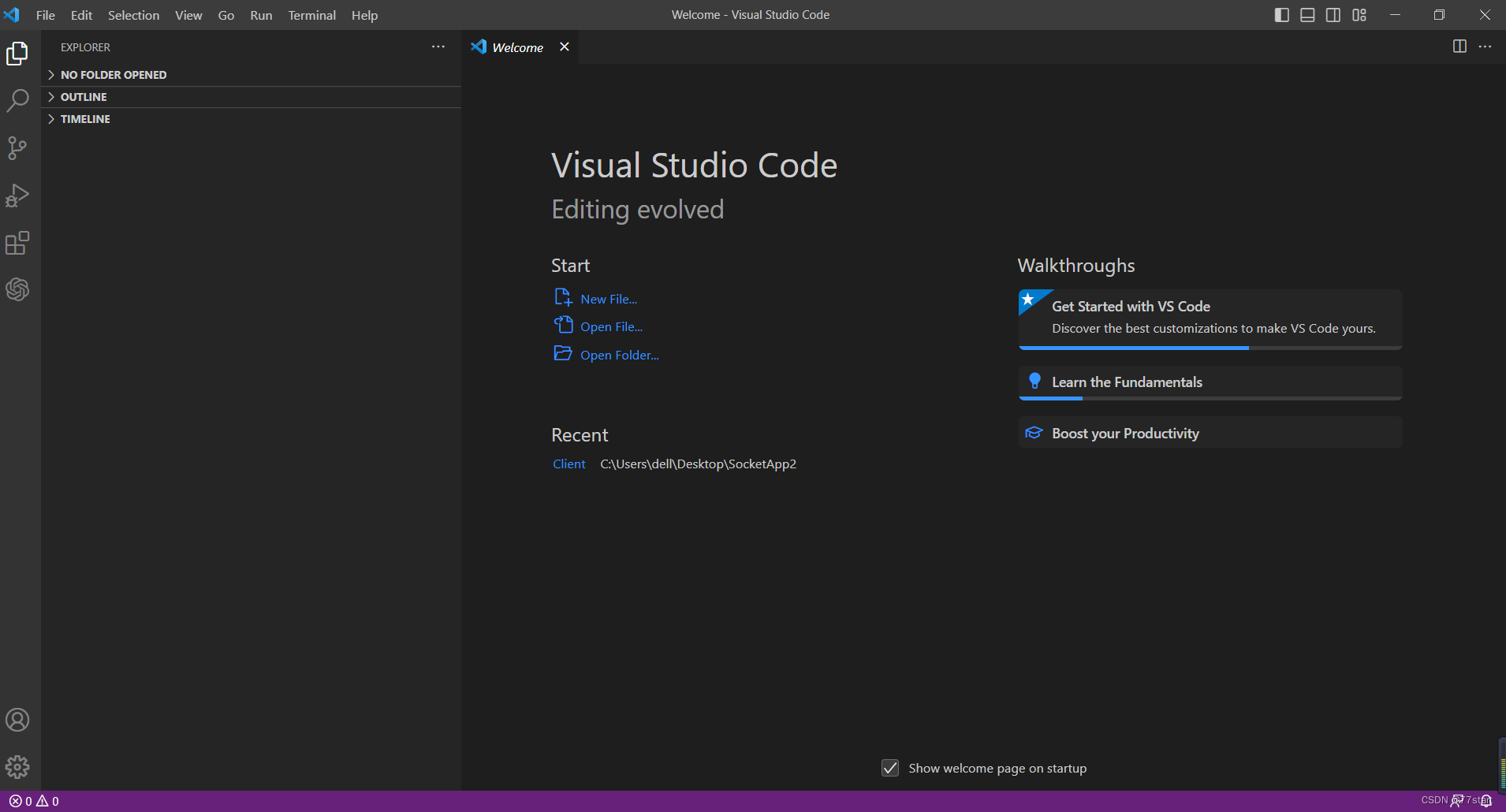This screenshot has width=1506, height=812.
Task: Click the Get Started progress bar
Action: coord(1210,348)
